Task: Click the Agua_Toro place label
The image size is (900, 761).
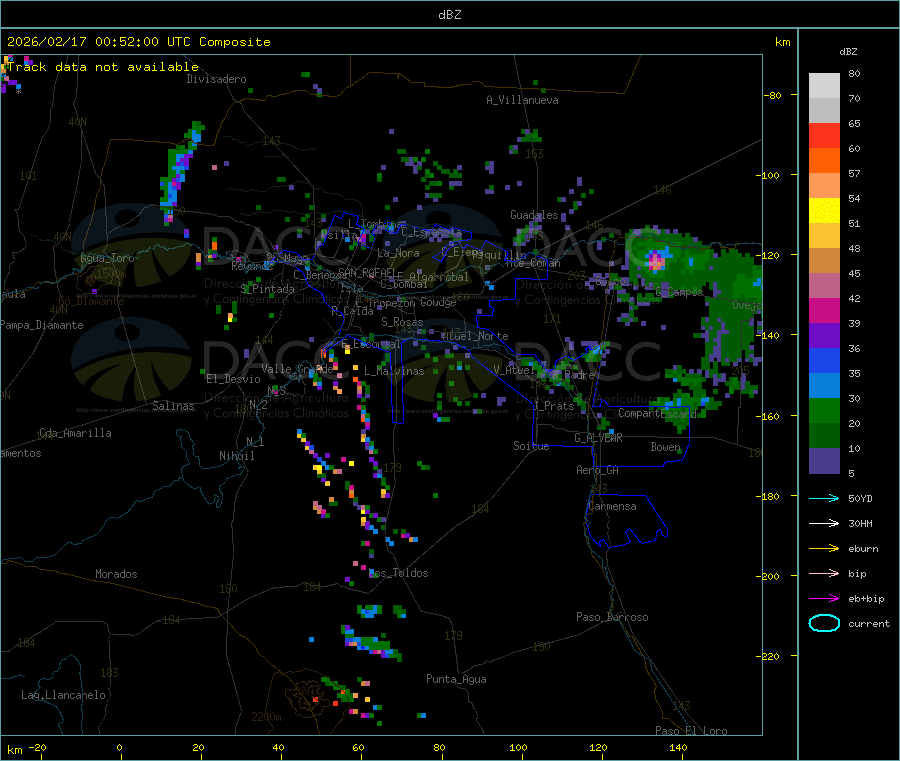Action: tap(107, 258)
